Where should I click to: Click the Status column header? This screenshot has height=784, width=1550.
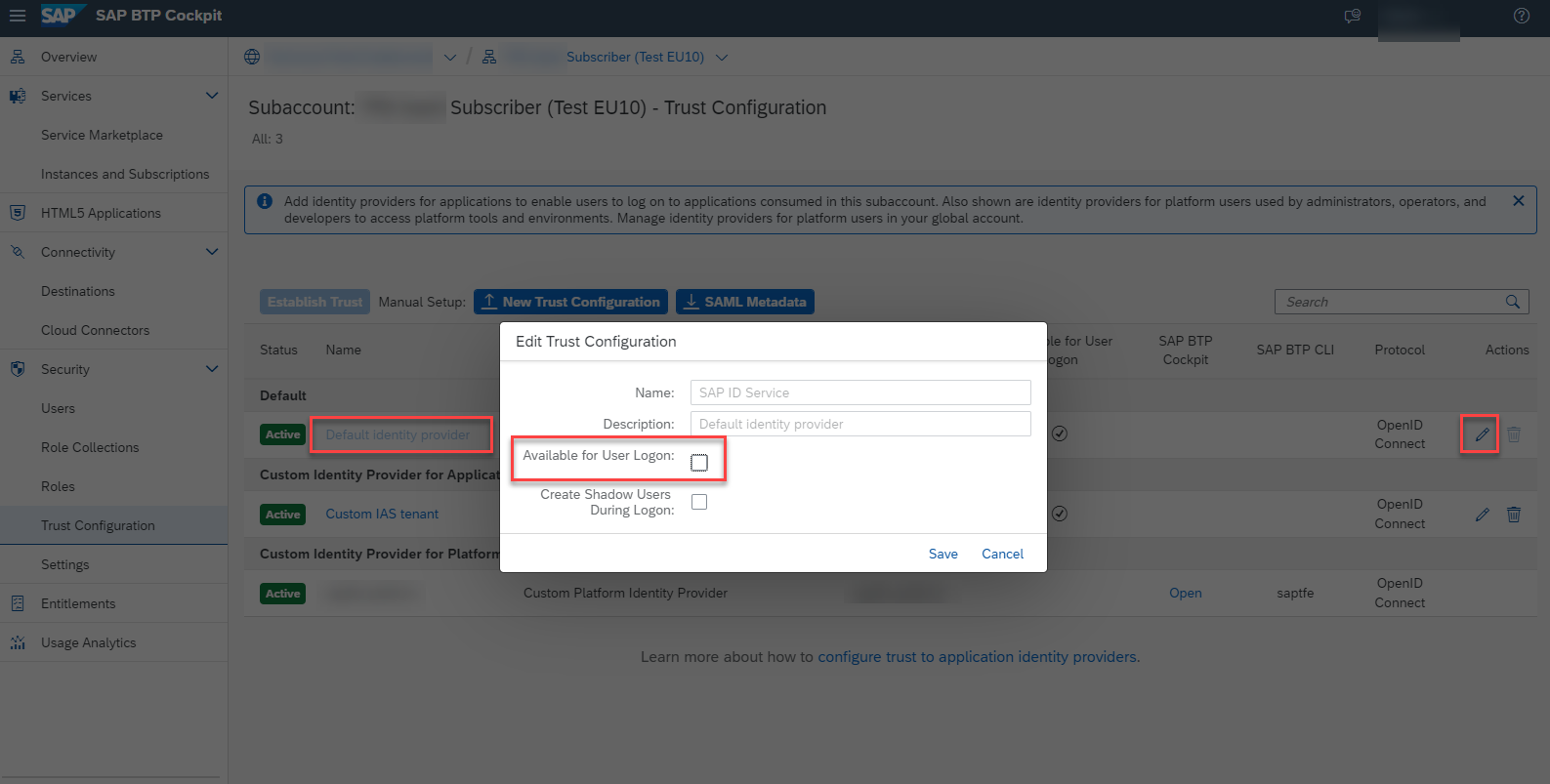click(x=278, y=350)
